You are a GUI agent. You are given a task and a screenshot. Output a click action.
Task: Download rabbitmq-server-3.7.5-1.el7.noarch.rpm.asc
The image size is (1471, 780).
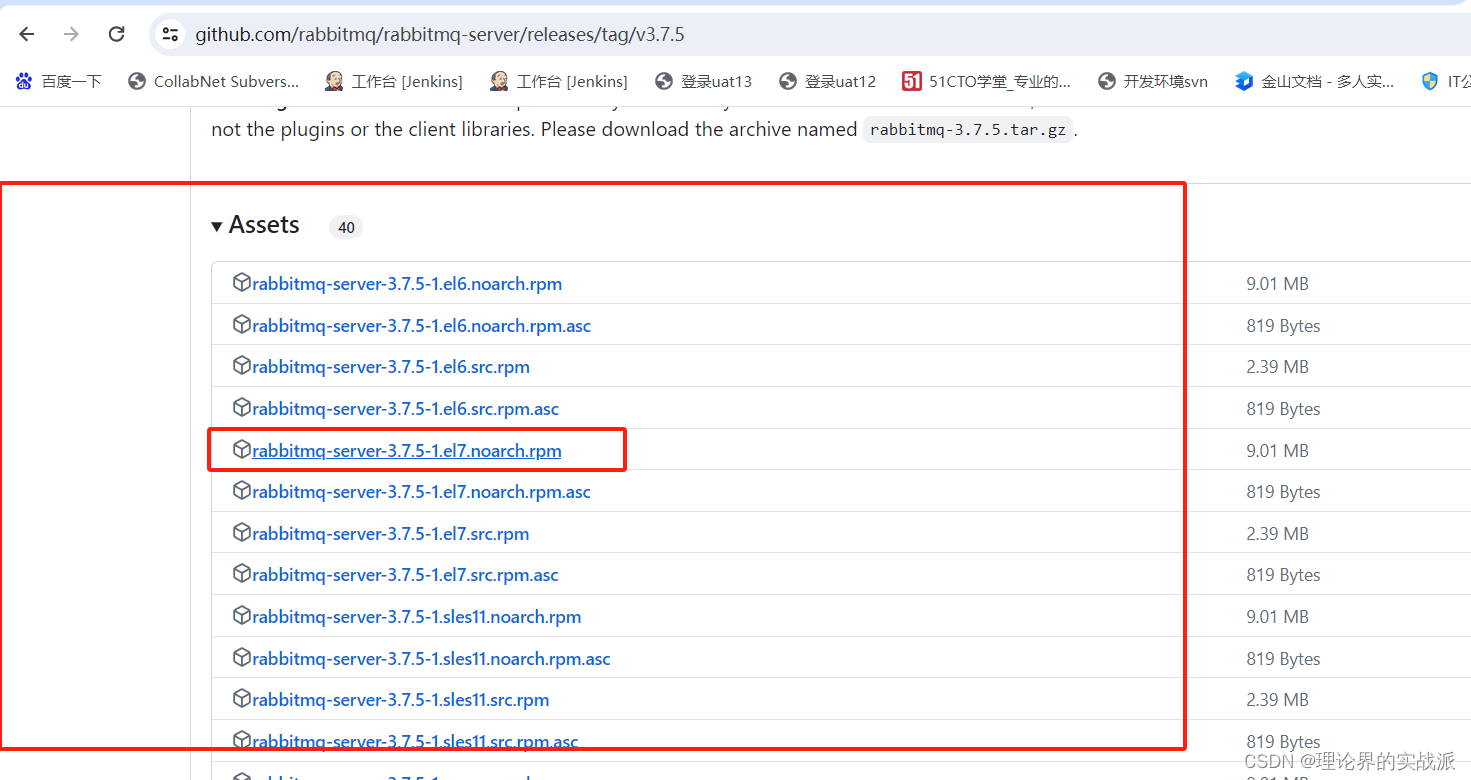421,492
